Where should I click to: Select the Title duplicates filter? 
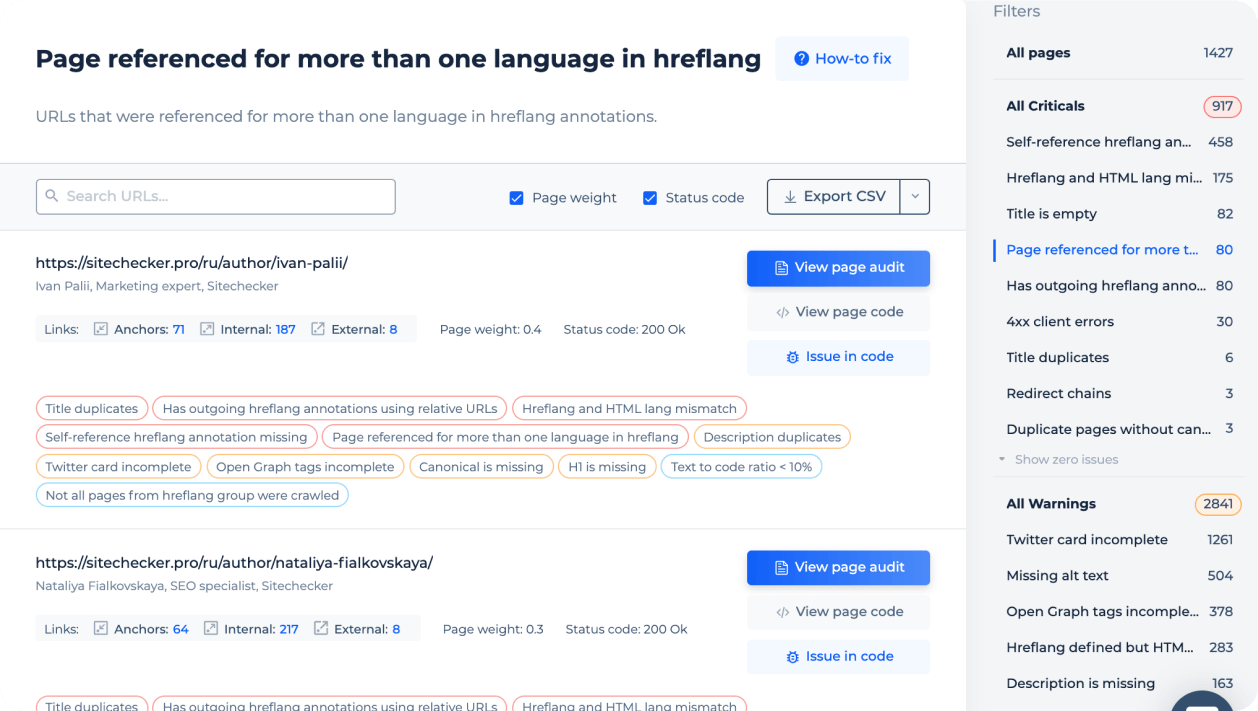point(1119,358)
